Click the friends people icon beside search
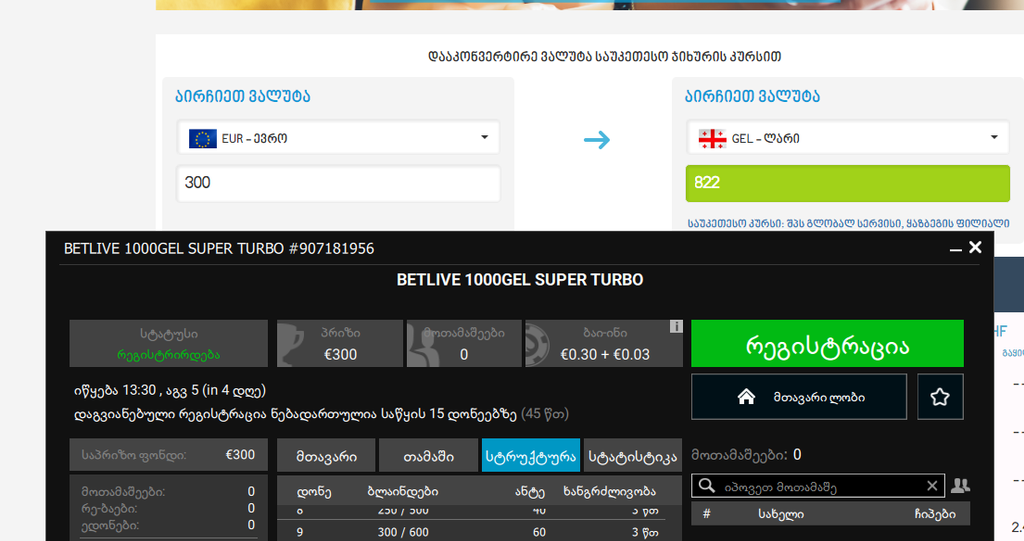 pyautogui.click(x=960, y=485)
